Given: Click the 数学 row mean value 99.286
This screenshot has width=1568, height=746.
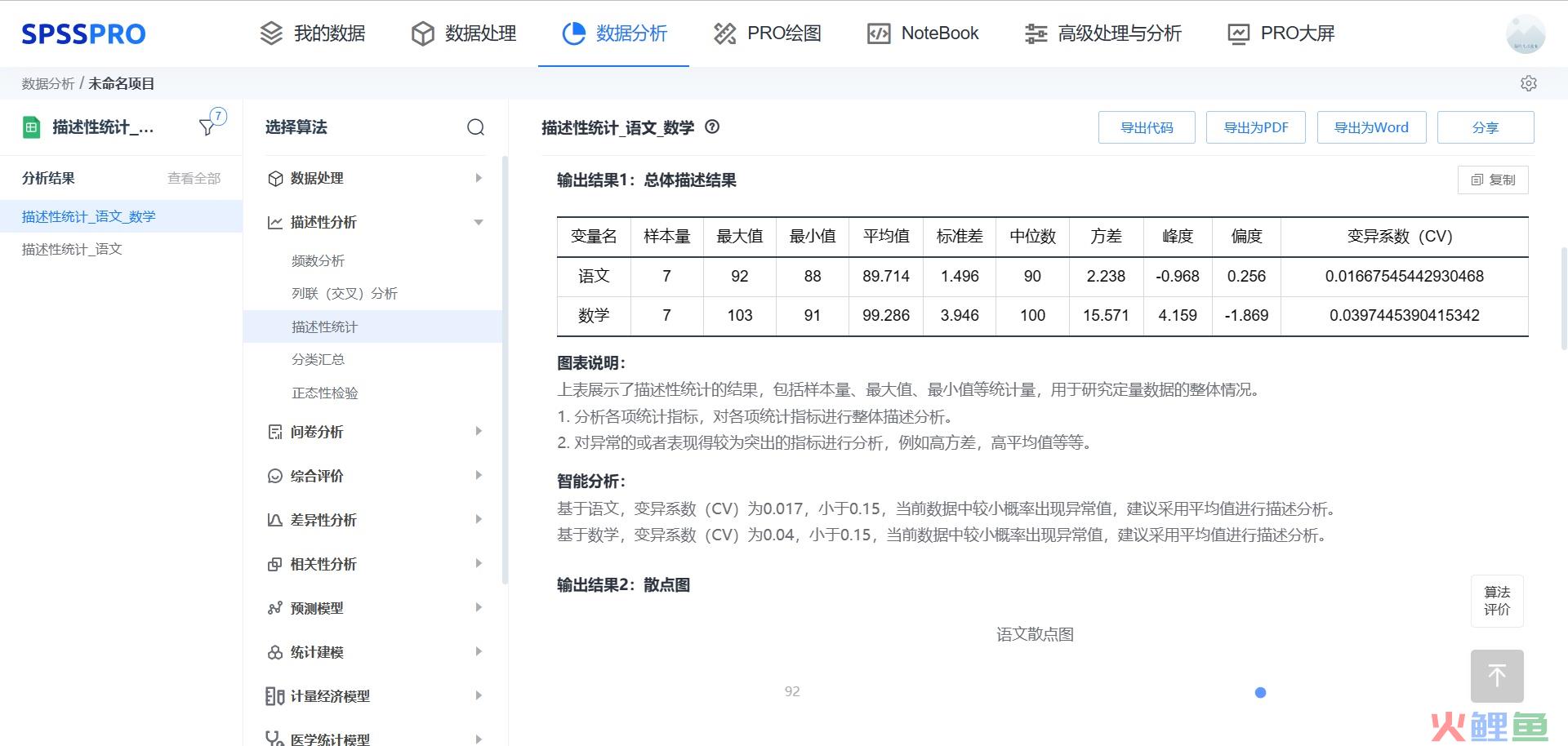Looking at the screenshot, I should tap(886, 315).
